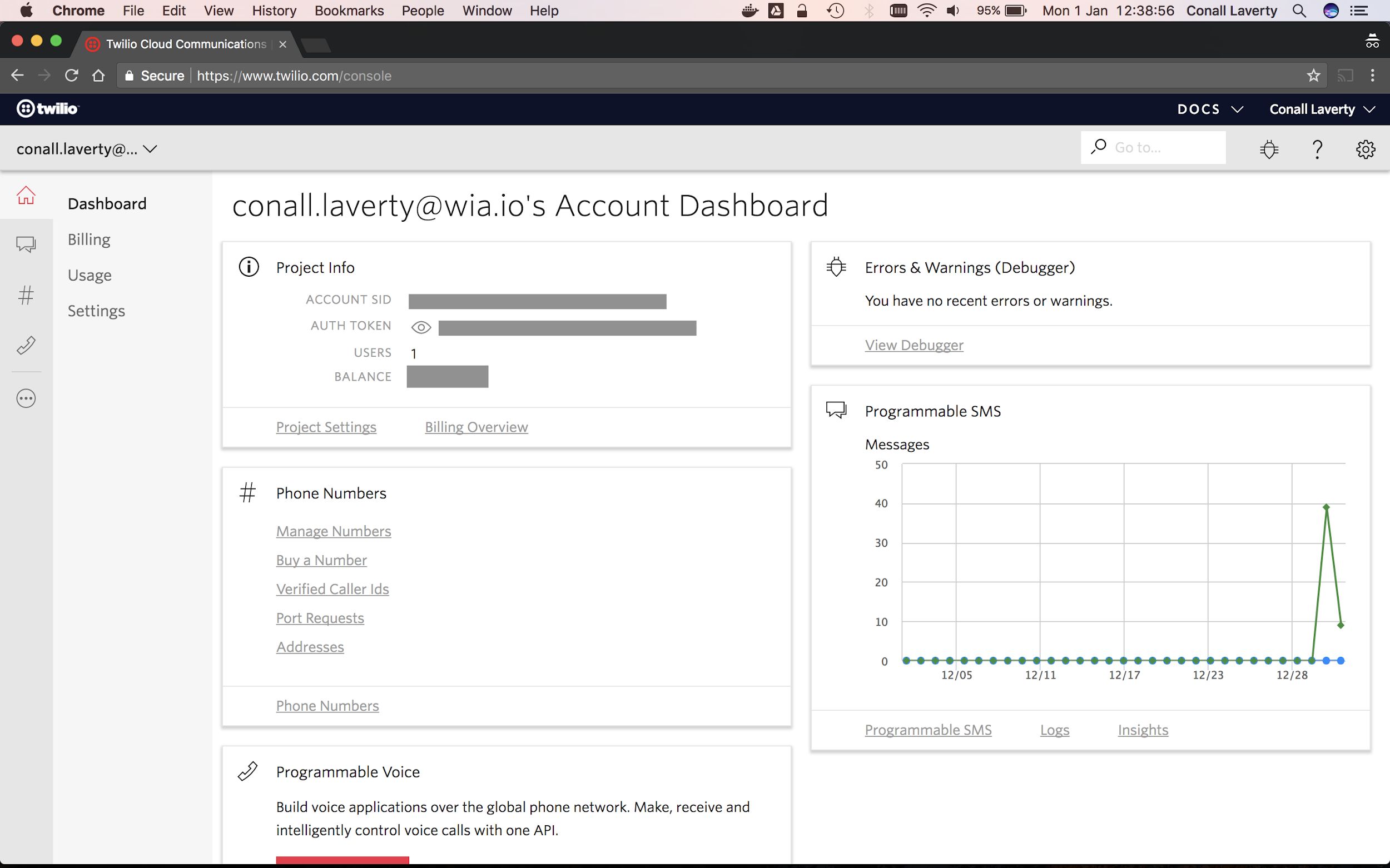Open the Debugger bug icon in header
The height and width of the screenshot is (868, 1390).
(1269, 149)
